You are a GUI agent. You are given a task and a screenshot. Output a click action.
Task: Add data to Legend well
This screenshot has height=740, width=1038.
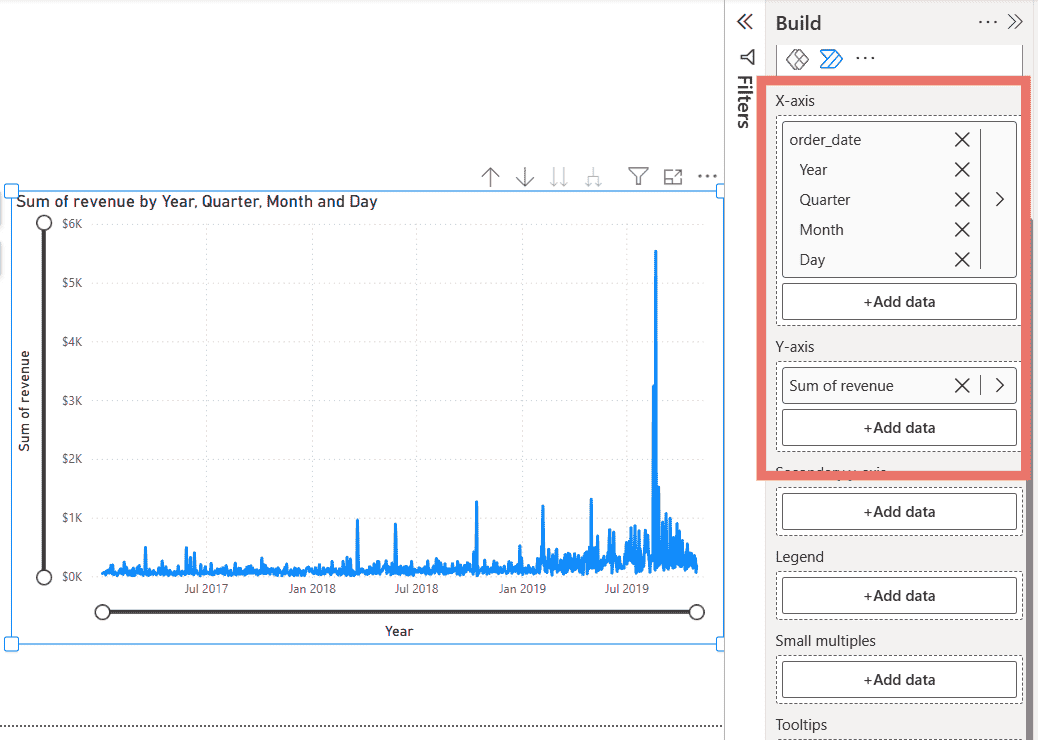point(899,596)
